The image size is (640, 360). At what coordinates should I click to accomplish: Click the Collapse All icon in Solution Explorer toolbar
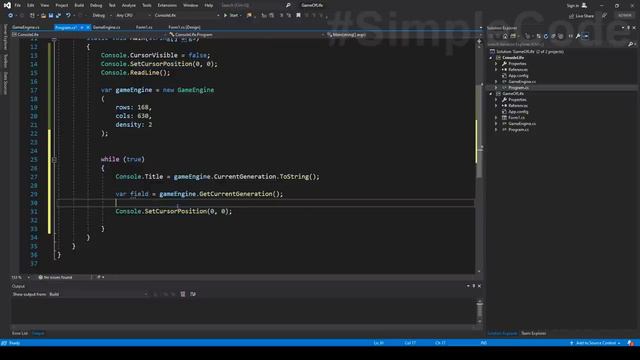(553, 36)
